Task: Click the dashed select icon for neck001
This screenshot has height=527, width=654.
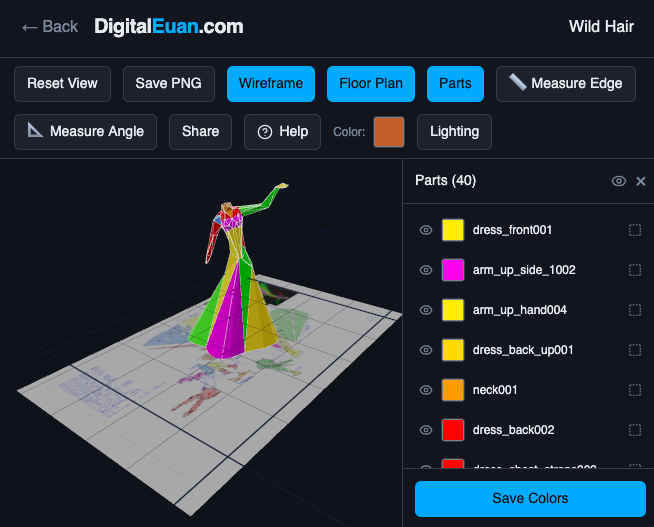Action: click(635, 390)
